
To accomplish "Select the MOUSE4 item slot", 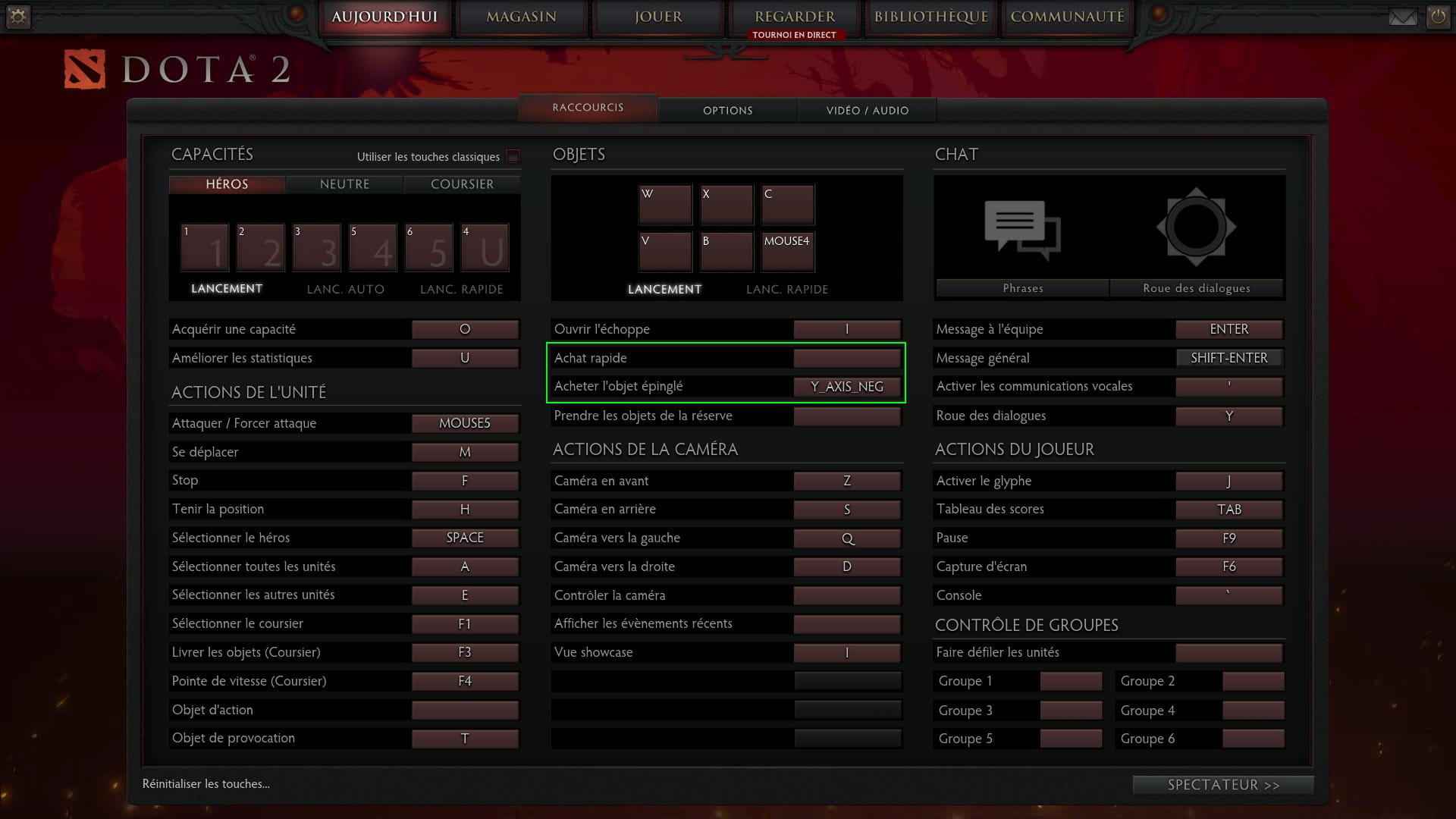I will [787, 251].
